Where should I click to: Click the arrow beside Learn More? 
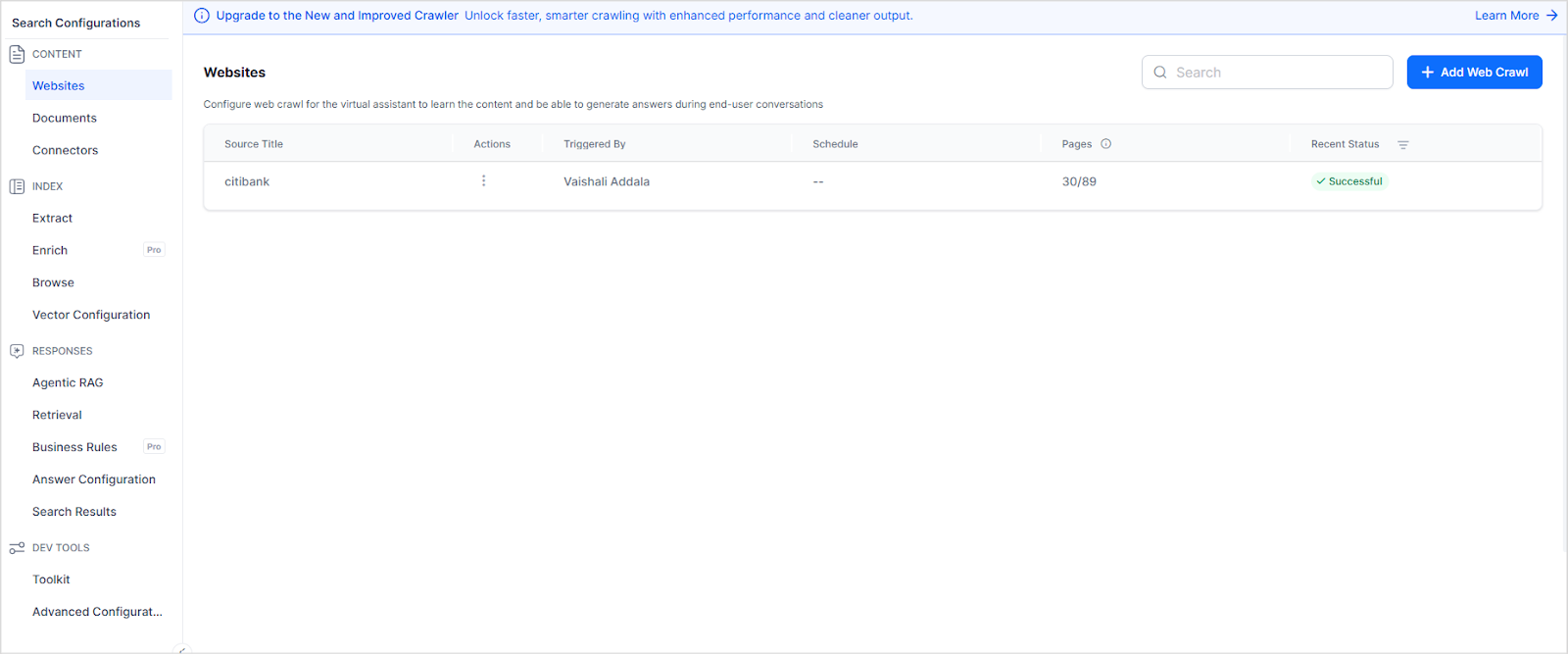[x=1551, y=16]
